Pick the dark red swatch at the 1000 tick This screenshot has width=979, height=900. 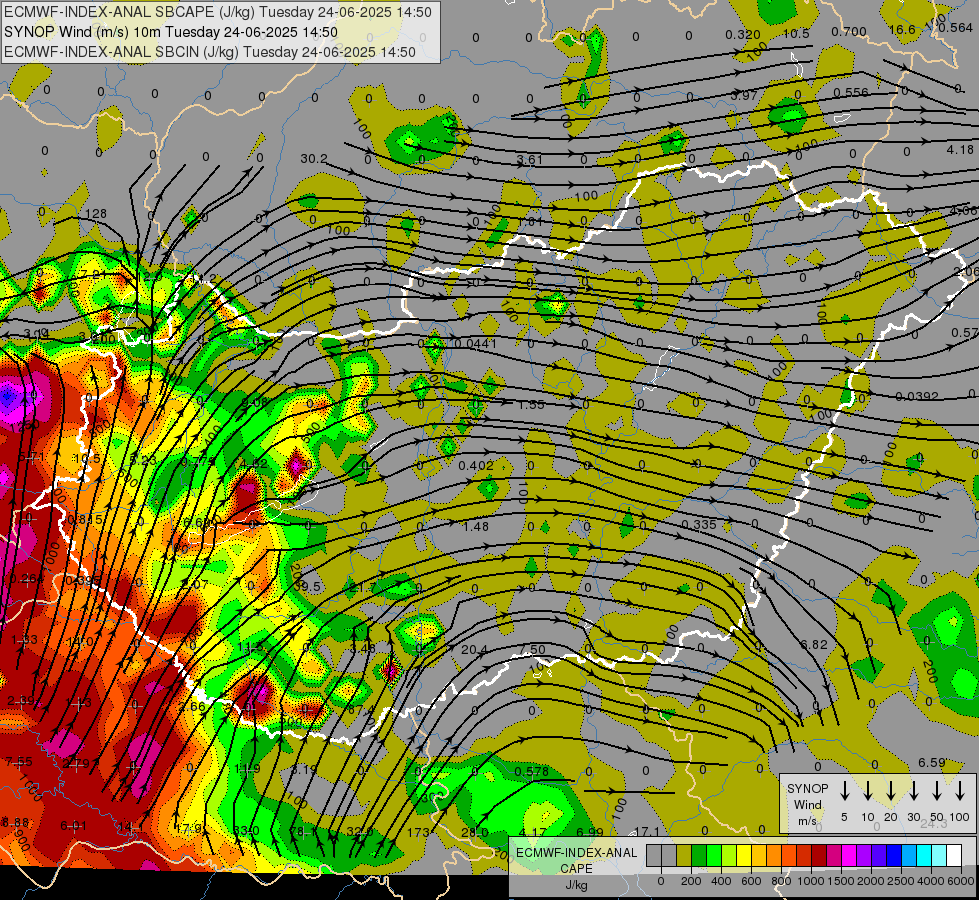point(819,855)
